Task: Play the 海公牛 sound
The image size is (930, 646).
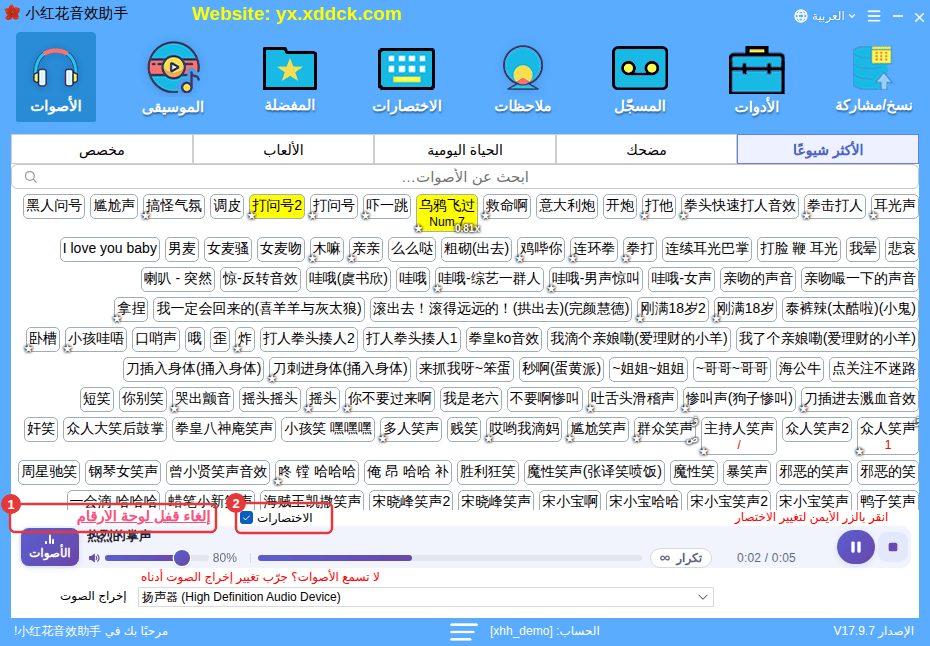Action: pos(799,369)
